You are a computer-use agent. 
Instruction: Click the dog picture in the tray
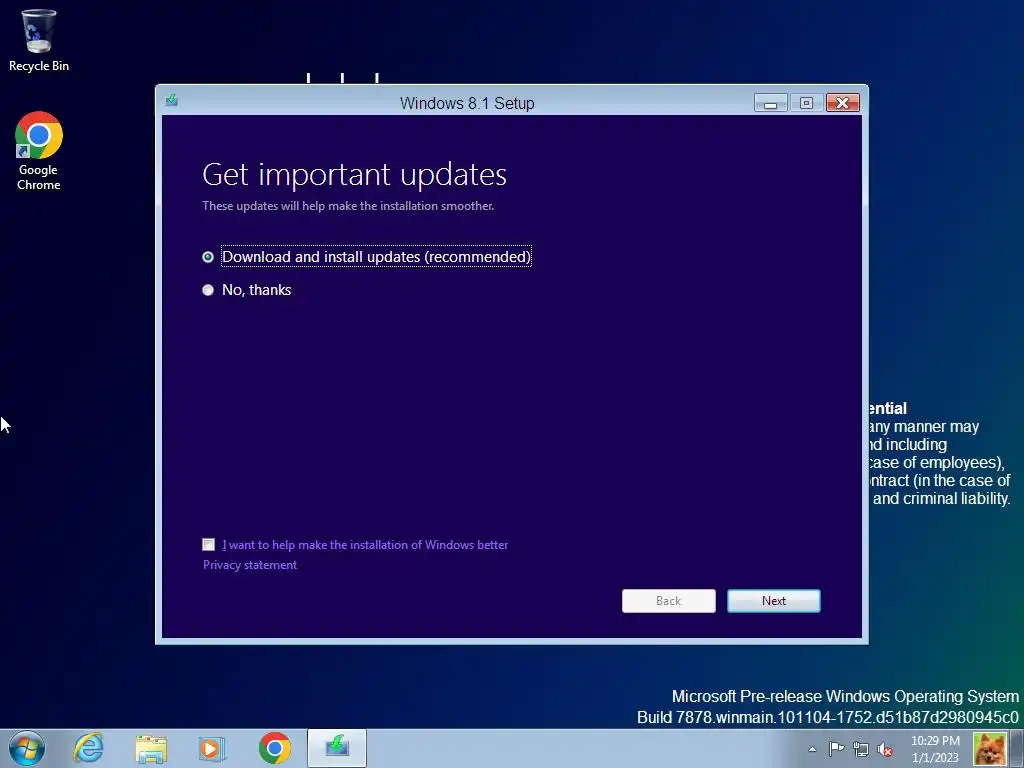click(990, 749)
